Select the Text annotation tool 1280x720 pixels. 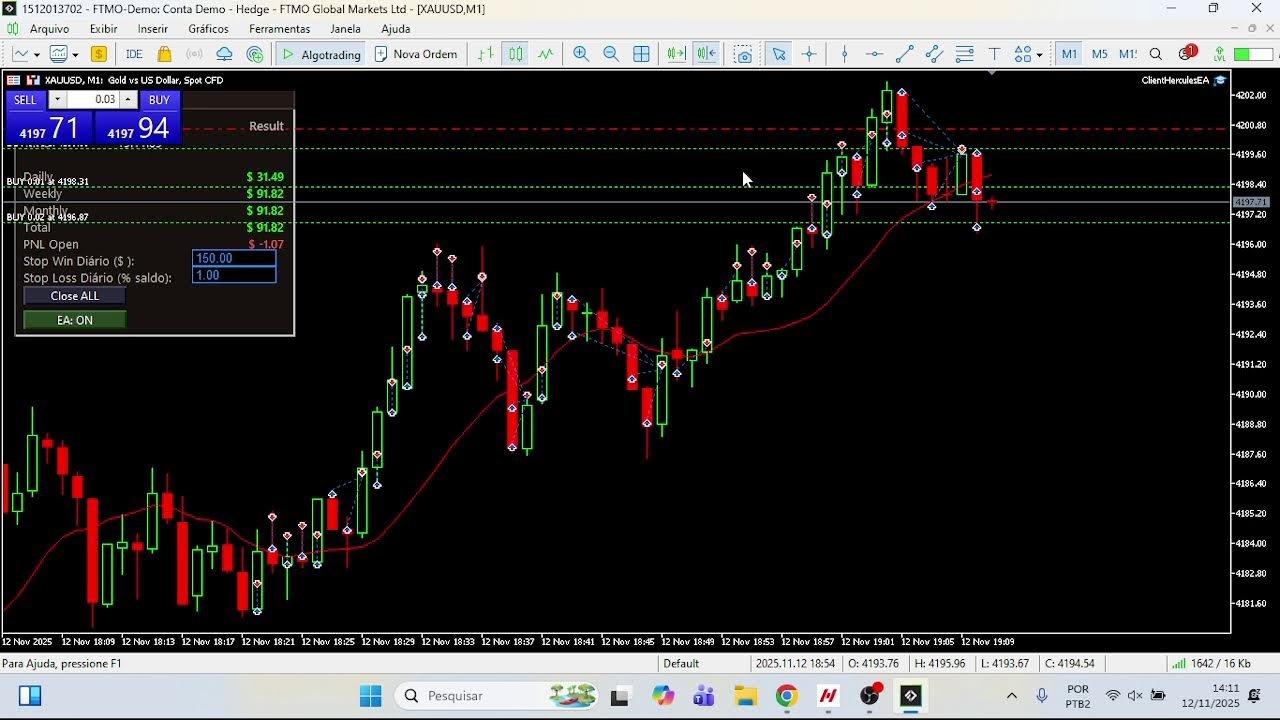tap(994, 54)
